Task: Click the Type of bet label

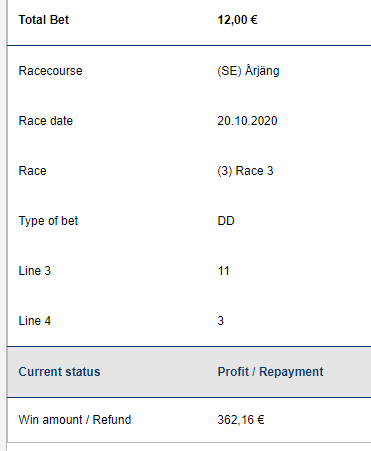Action: coord(48,221)
